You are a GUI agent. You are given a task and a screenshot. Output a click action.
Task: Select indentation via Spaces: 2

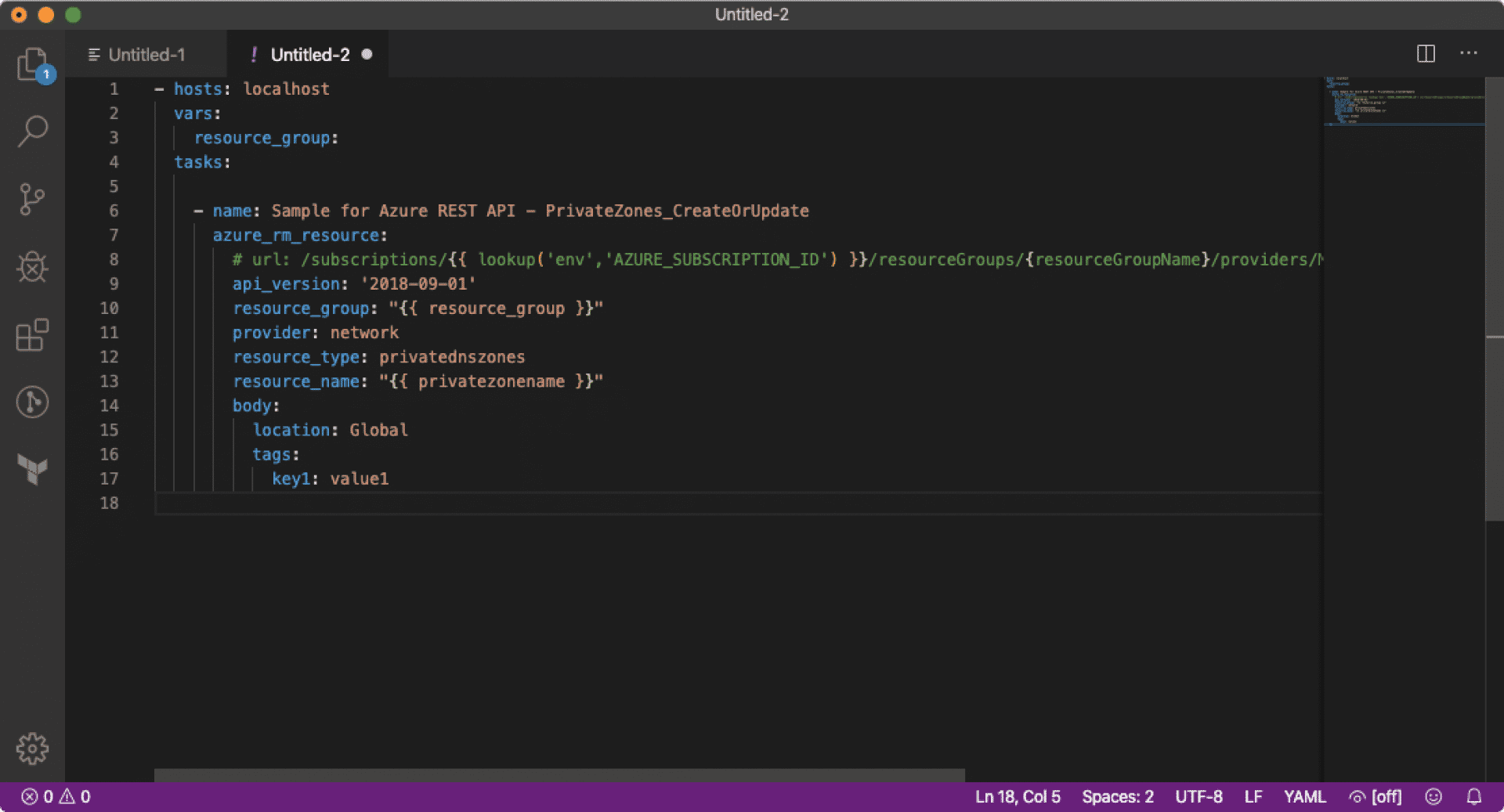(x=1118, y=796)
